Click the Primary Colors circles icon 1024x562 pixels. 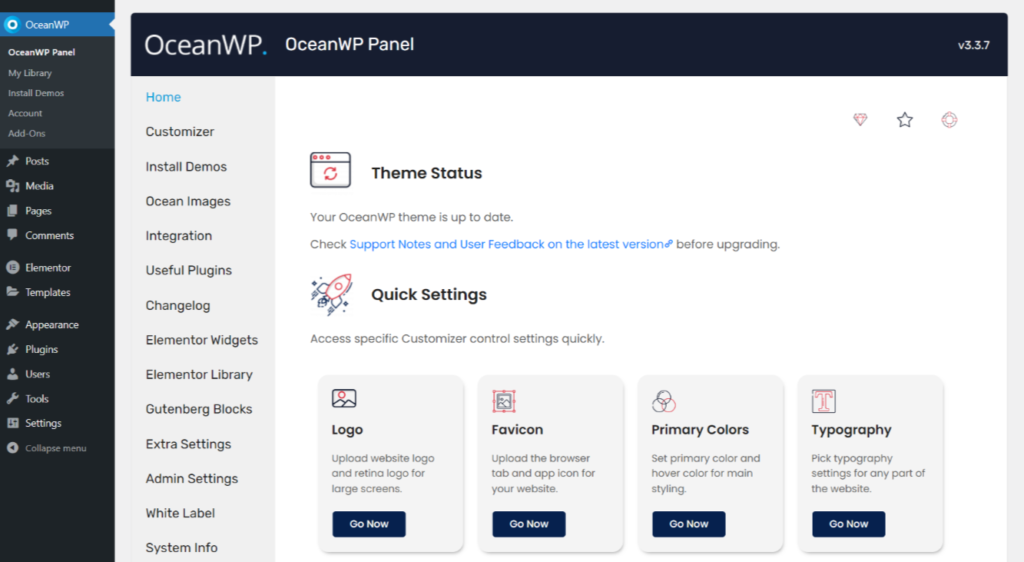pyautogui.click(x=664, y=401)
